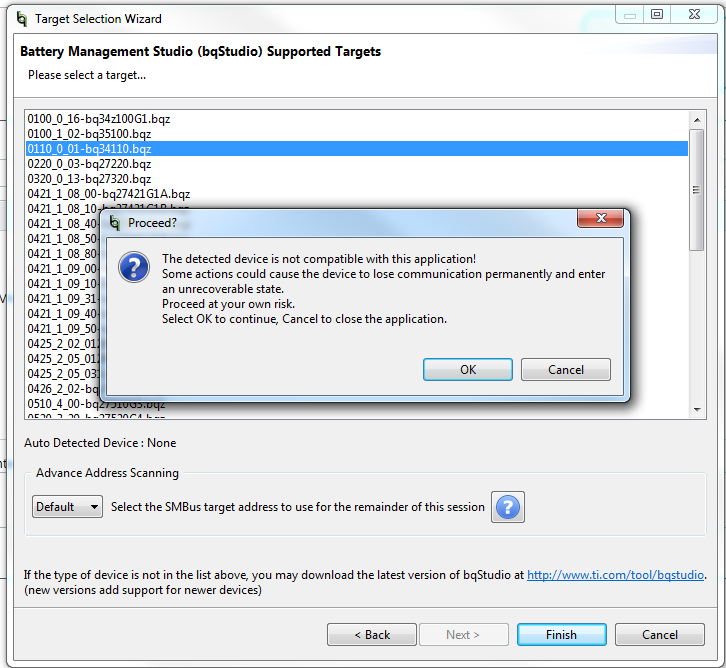The width and height of the screenshot is (726, 668).
Task: Select the 0425_2_02_01 target row
Action: point(63,343)
